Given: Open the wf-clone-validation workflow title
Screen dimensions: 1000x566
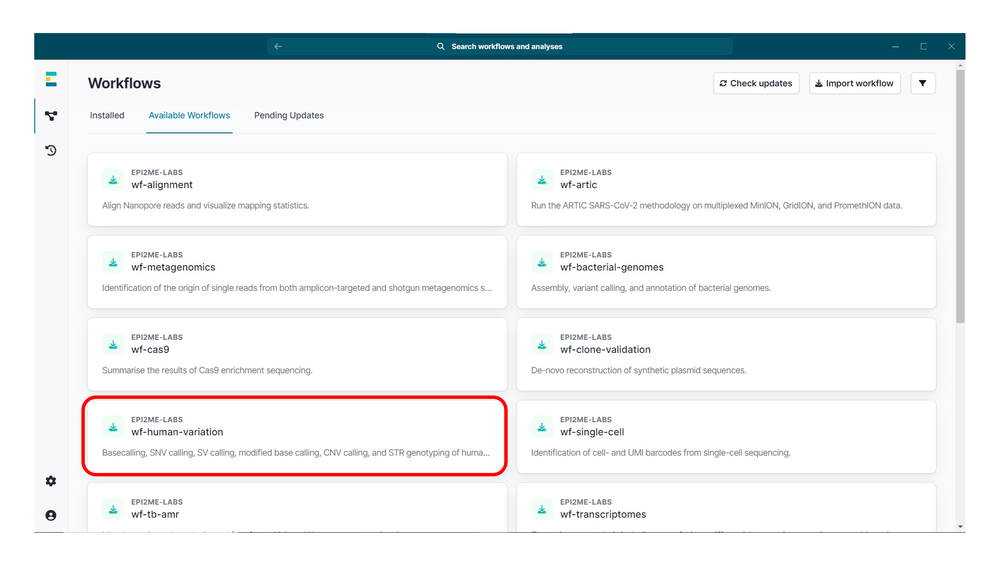Looking at the screenshot, I should (x=605, y=350).
